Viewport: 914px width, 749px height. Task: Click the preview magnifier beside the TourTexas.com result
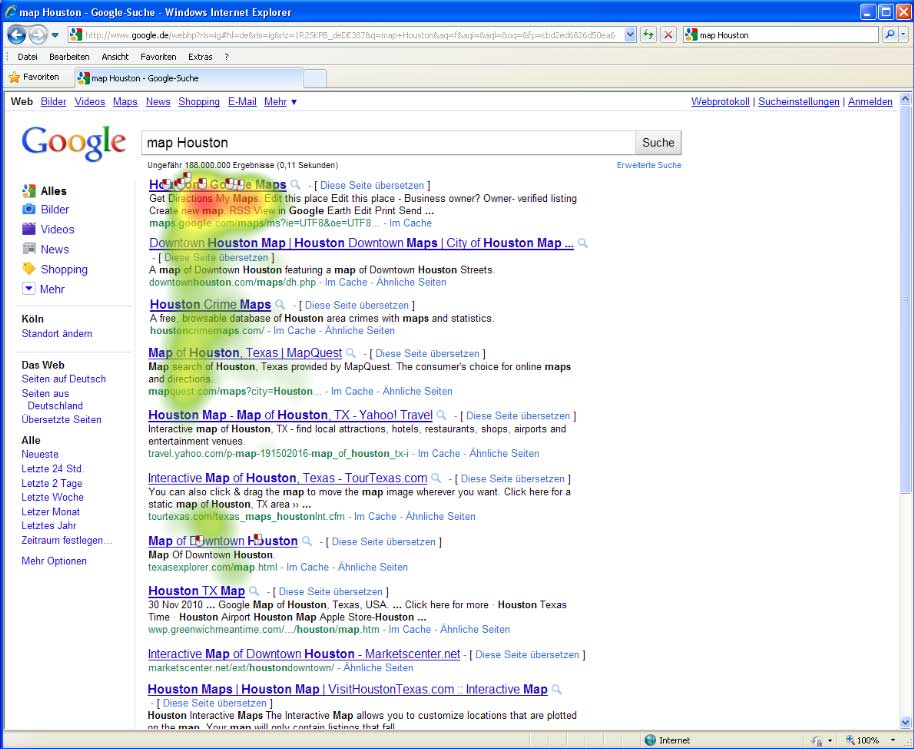point(435,478)
